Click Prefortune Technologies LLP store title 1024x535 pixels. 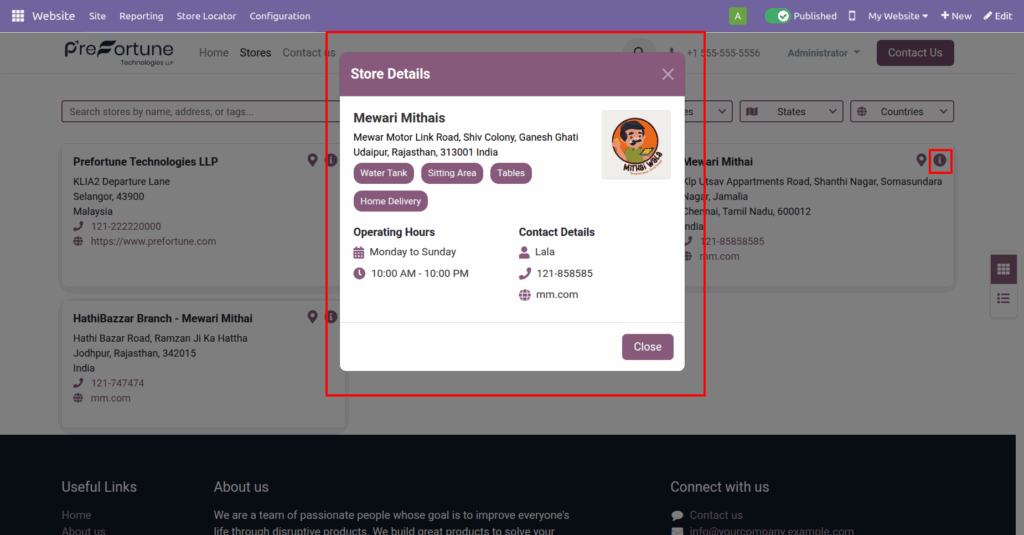tap(146, 161)
